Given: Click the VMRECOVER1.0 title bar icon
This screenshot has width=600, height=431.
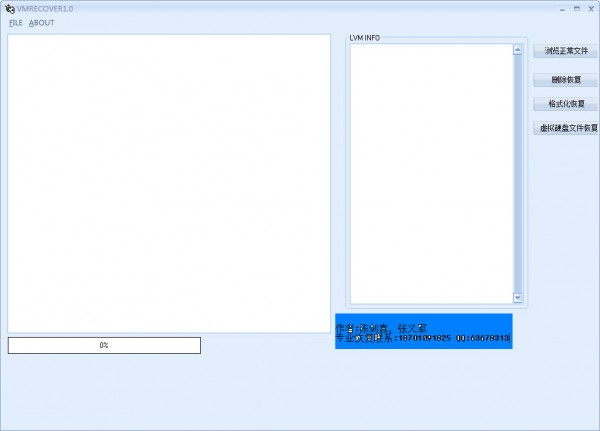Looking at the screenshot, I should point(10,8).
